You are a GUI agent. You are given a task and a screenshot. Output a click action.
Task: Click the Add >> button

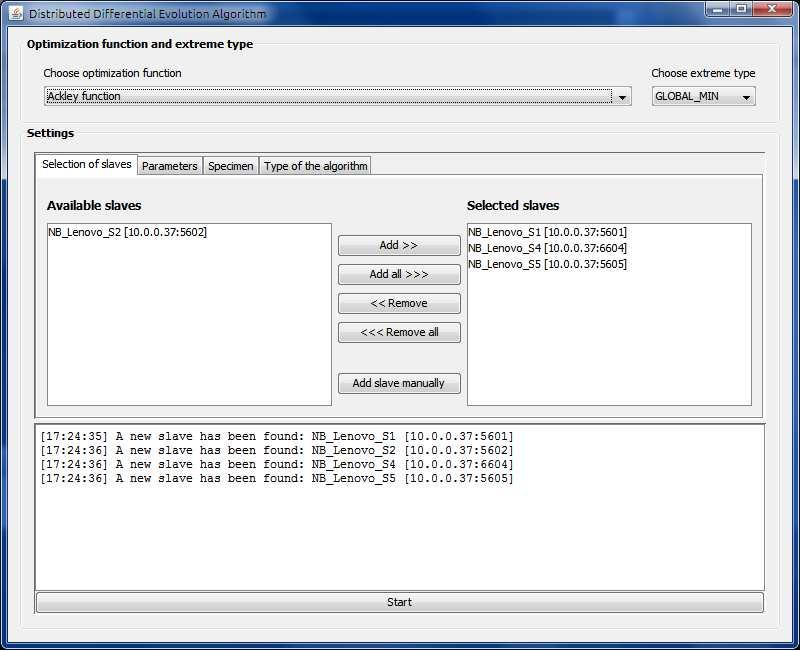pyautogui.click(x=399, y=245)
